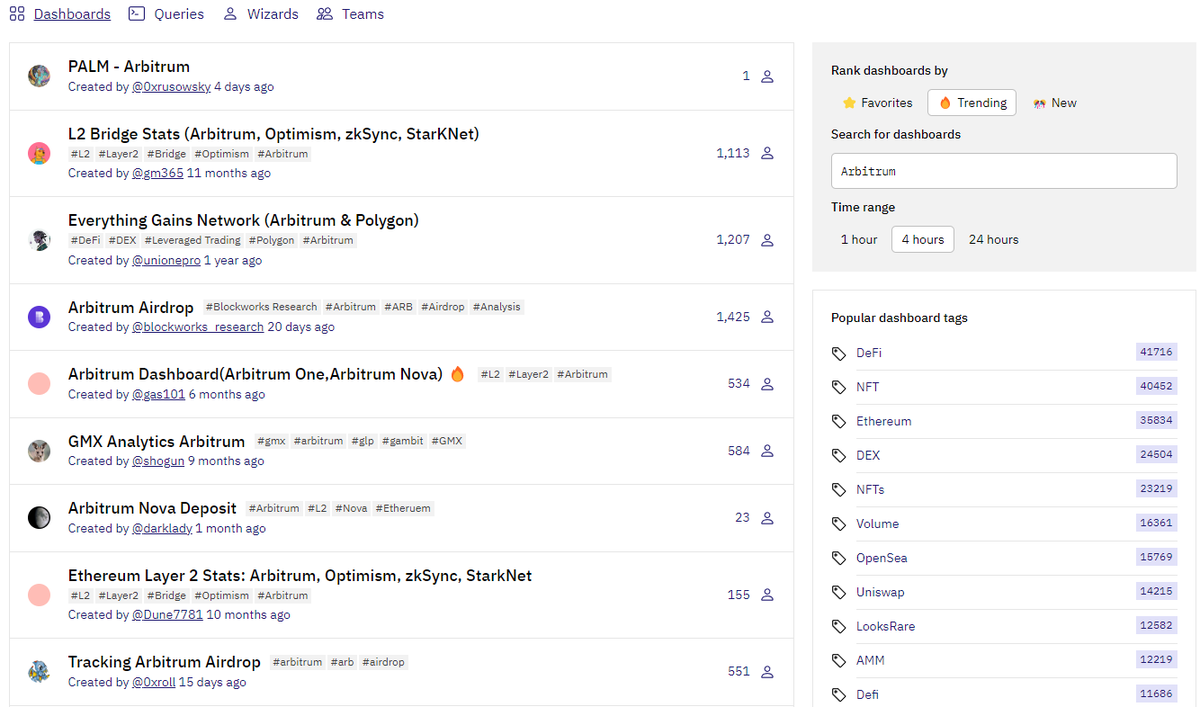Rank dashboards by Favorites
The width and height of the screenshot is (1200, 707).
tap(877, 103)
